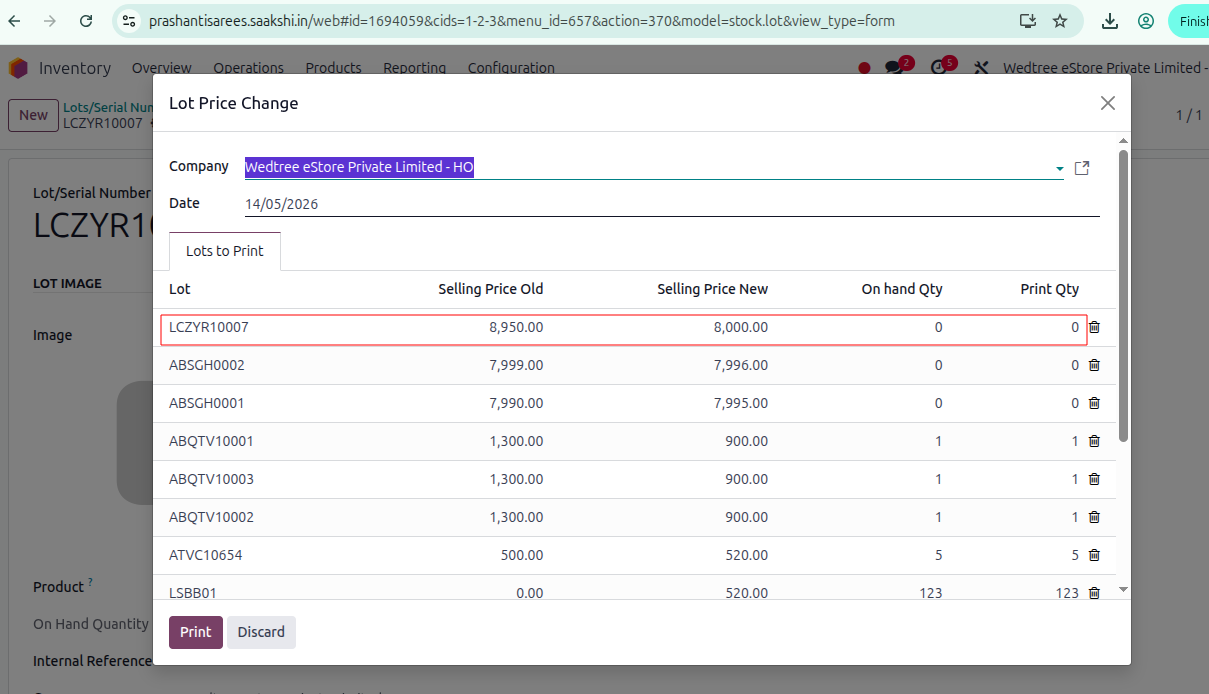Reload the browser page
The height and width of the screenshot is (694, 1209).
pos(86,21)
